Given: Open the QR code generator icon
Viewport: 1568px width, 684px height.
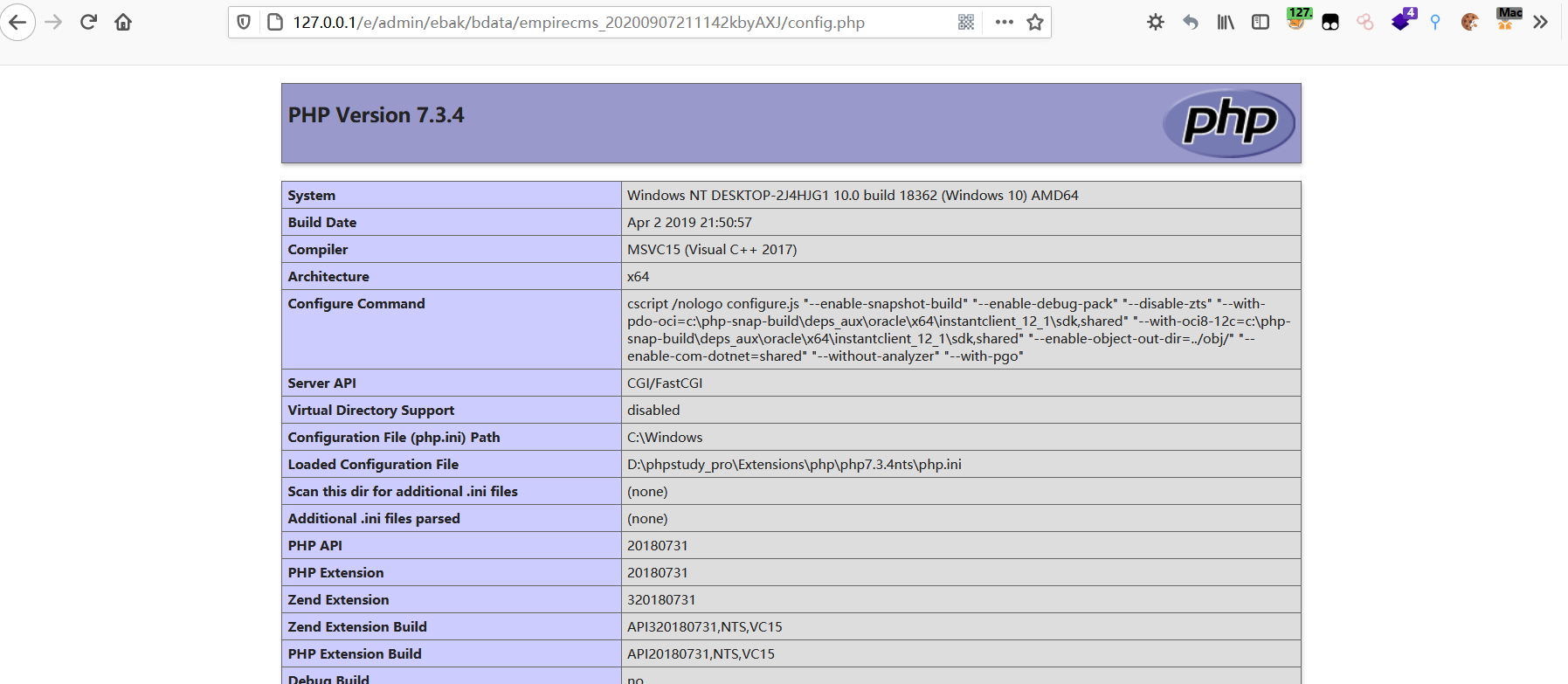Looking at the screenshot, I should click(965, 22).
